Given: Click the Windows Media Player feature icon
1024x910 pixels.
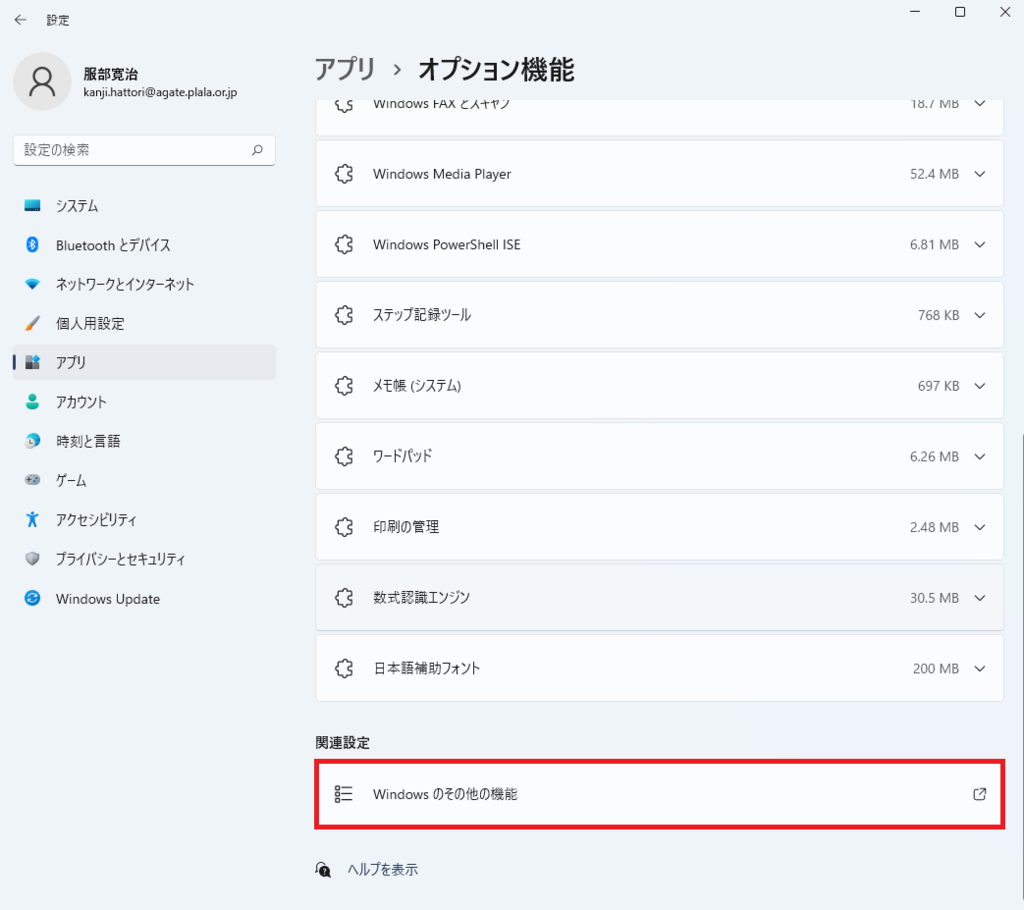Looking at the screenshot, I should 344,174.
